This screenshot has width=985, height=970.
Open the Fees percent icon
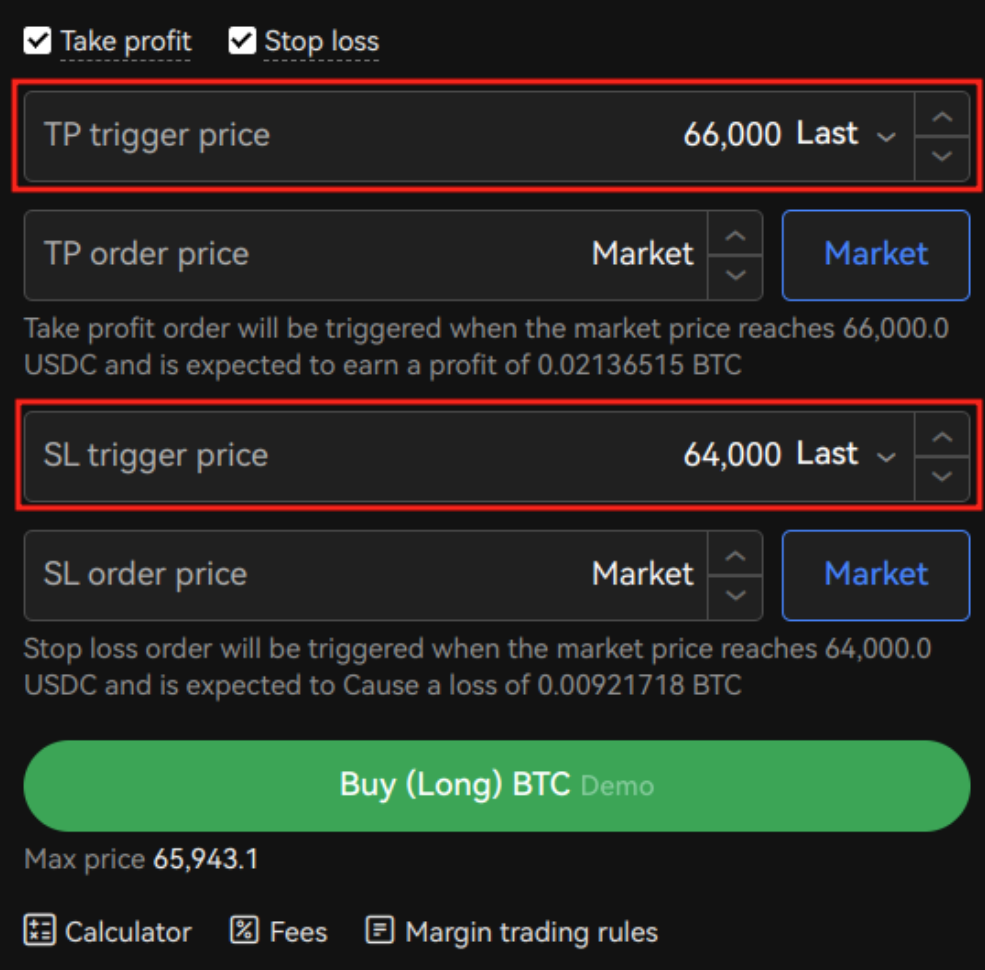pos(244,930)
